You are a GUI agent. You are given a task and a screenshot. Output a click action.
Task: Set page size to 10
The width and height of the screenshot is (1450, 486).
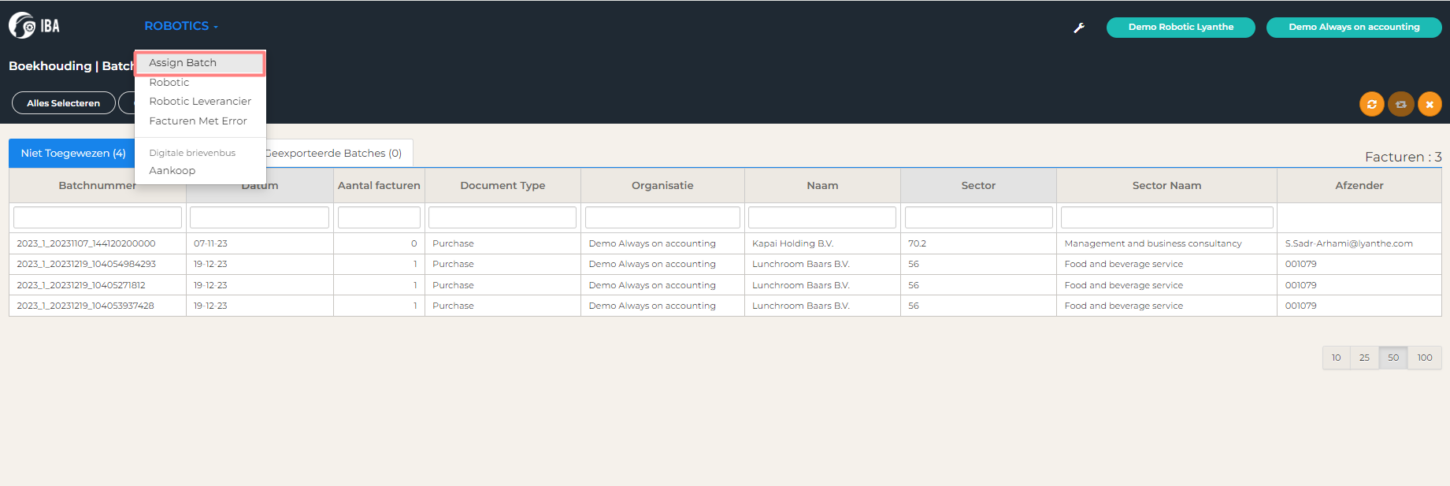pos(1336,357)
